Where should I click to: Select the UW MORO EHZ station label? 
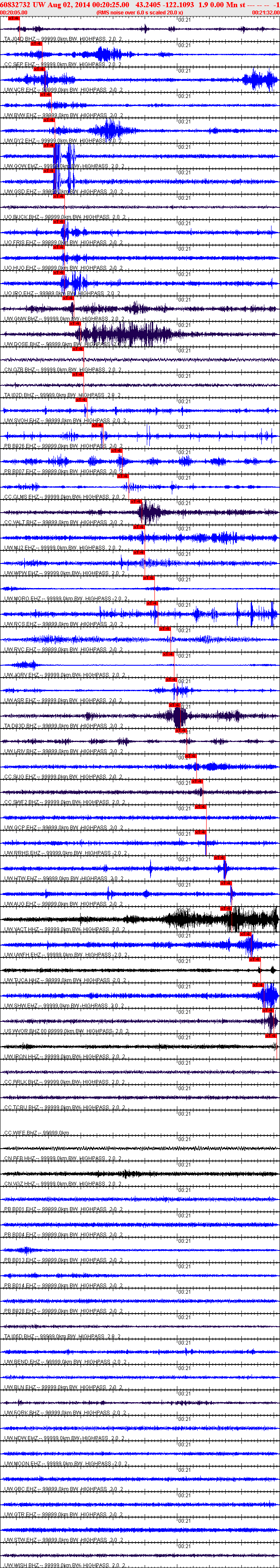point(66,599)
